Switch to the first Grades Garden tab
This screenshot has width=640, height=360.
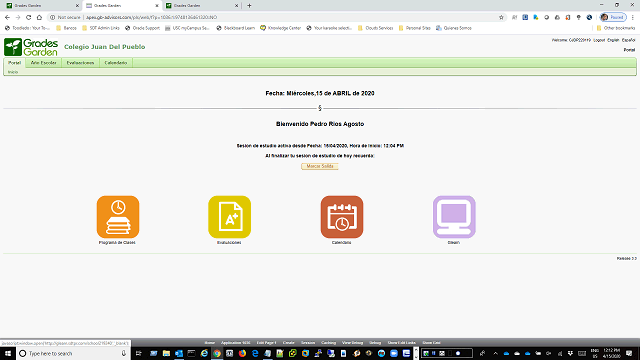pyautogui.click(x=41, y=6)
